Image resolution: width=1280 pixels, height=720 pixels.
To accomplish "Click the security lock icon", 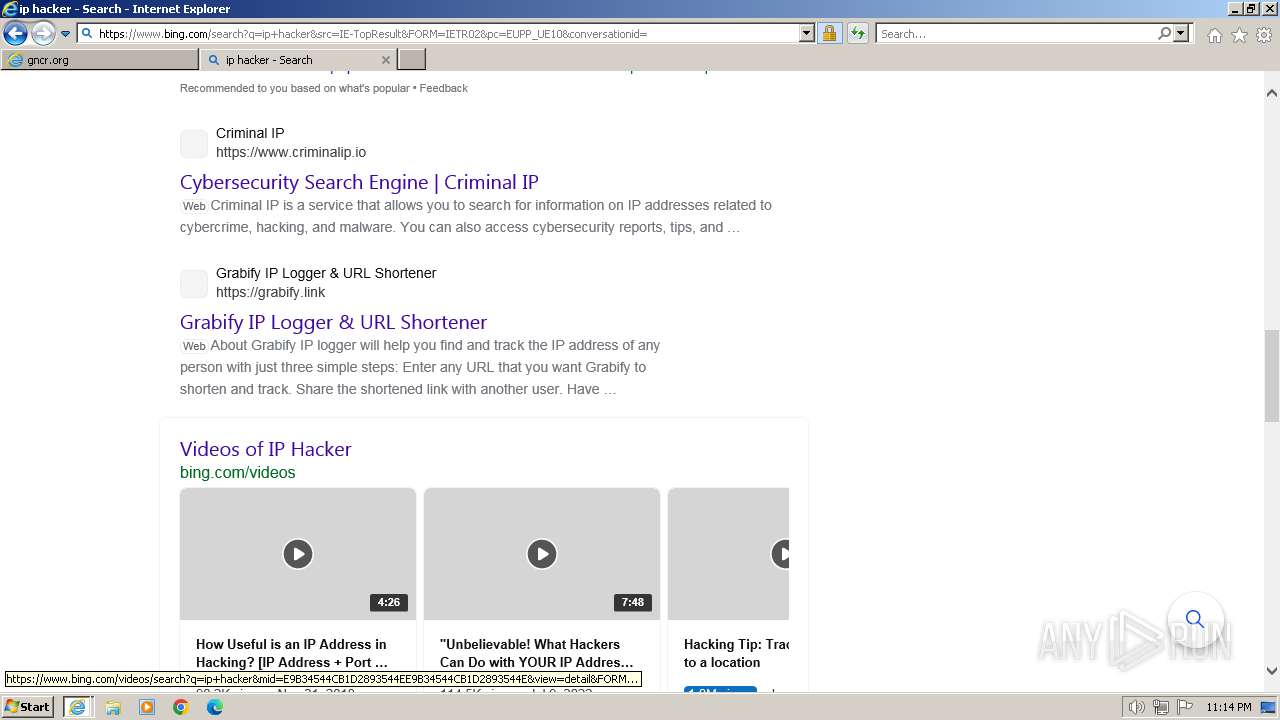I will [829, 33].
